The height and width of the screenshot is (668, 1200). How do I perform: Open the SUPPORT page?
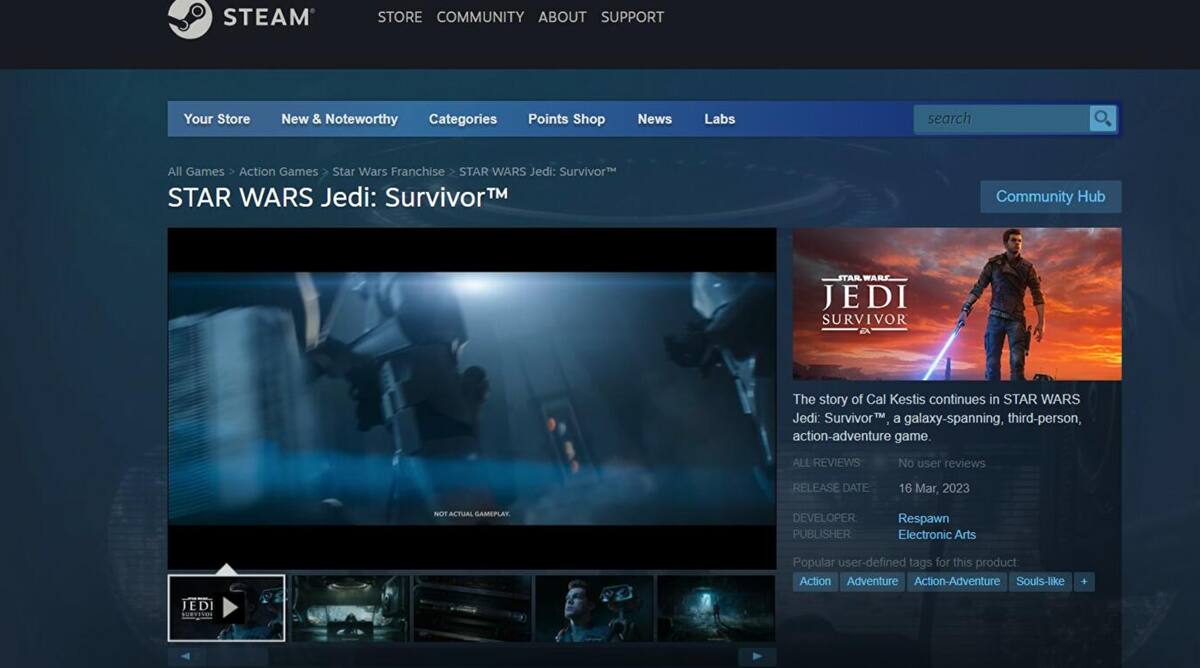point(632,17)
